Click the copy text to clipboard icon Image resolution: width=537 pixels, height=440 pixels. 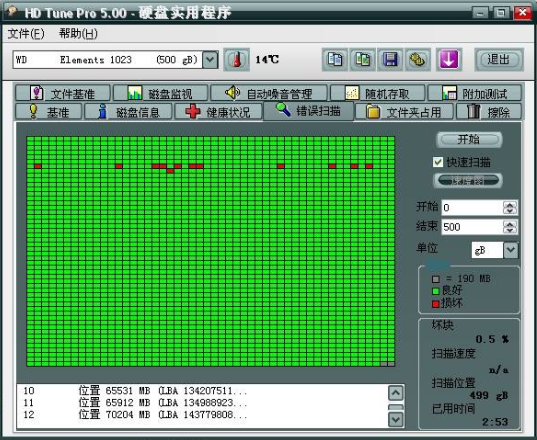point(335,60)
